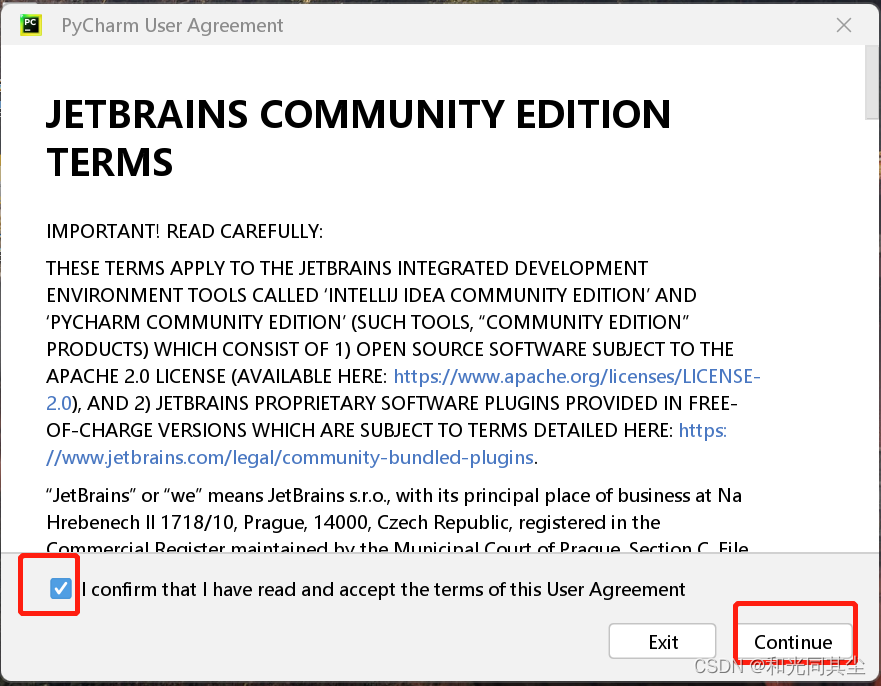Click the 'IMPORTANT! READ CAREFULLY:' line
The height and width of the screenshot is (686, 881).
(x=184, y=231)
